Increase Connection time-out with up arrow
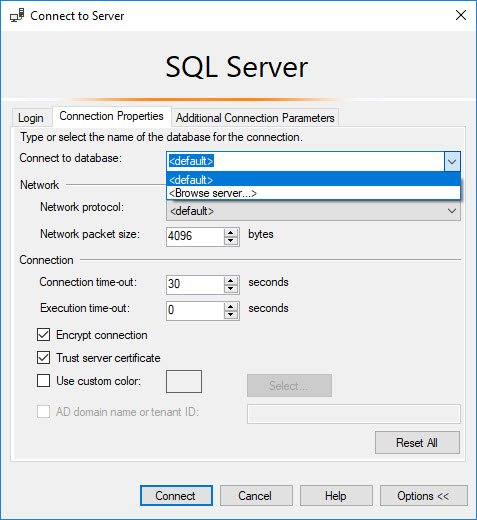This screenshot has width=477, height=520. [x=231, y=280]
